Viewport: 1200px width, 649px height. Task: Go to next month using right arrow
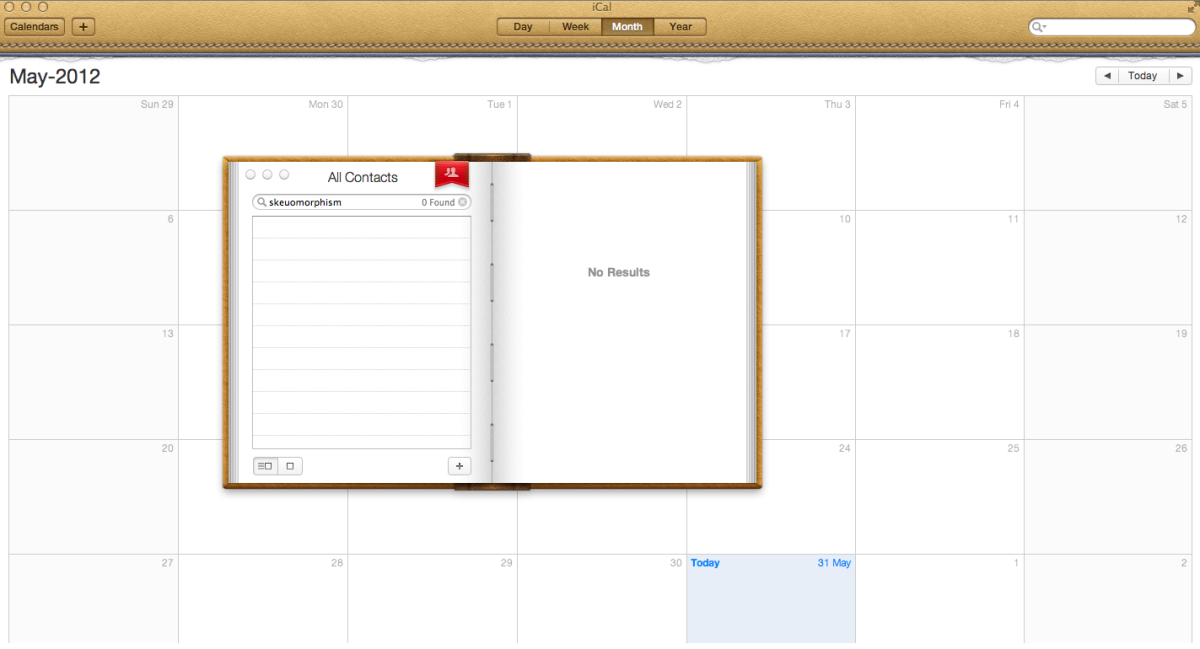(1180, 76)
